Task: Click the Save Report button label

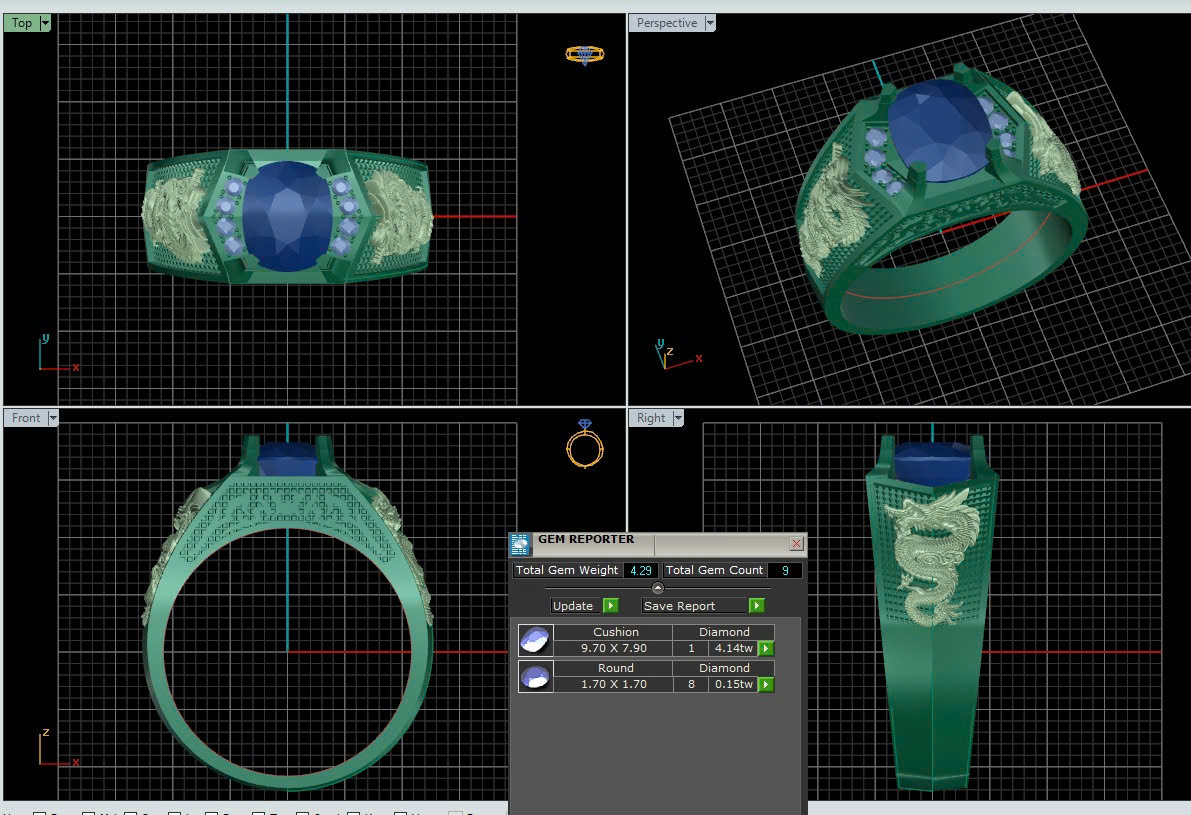Action: point(680,606)
